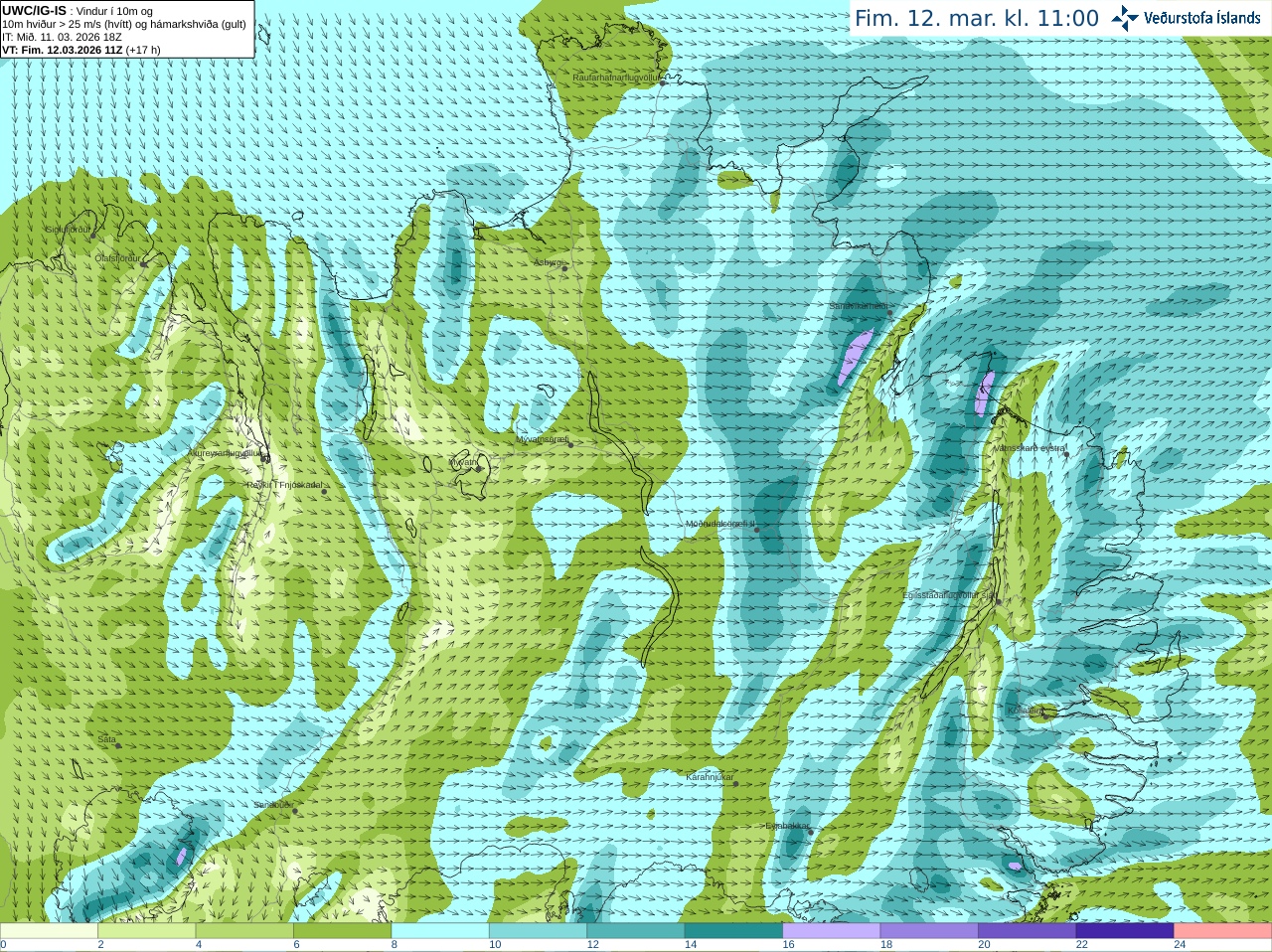Click the Vatnsskarð eystra station label

1030,448
